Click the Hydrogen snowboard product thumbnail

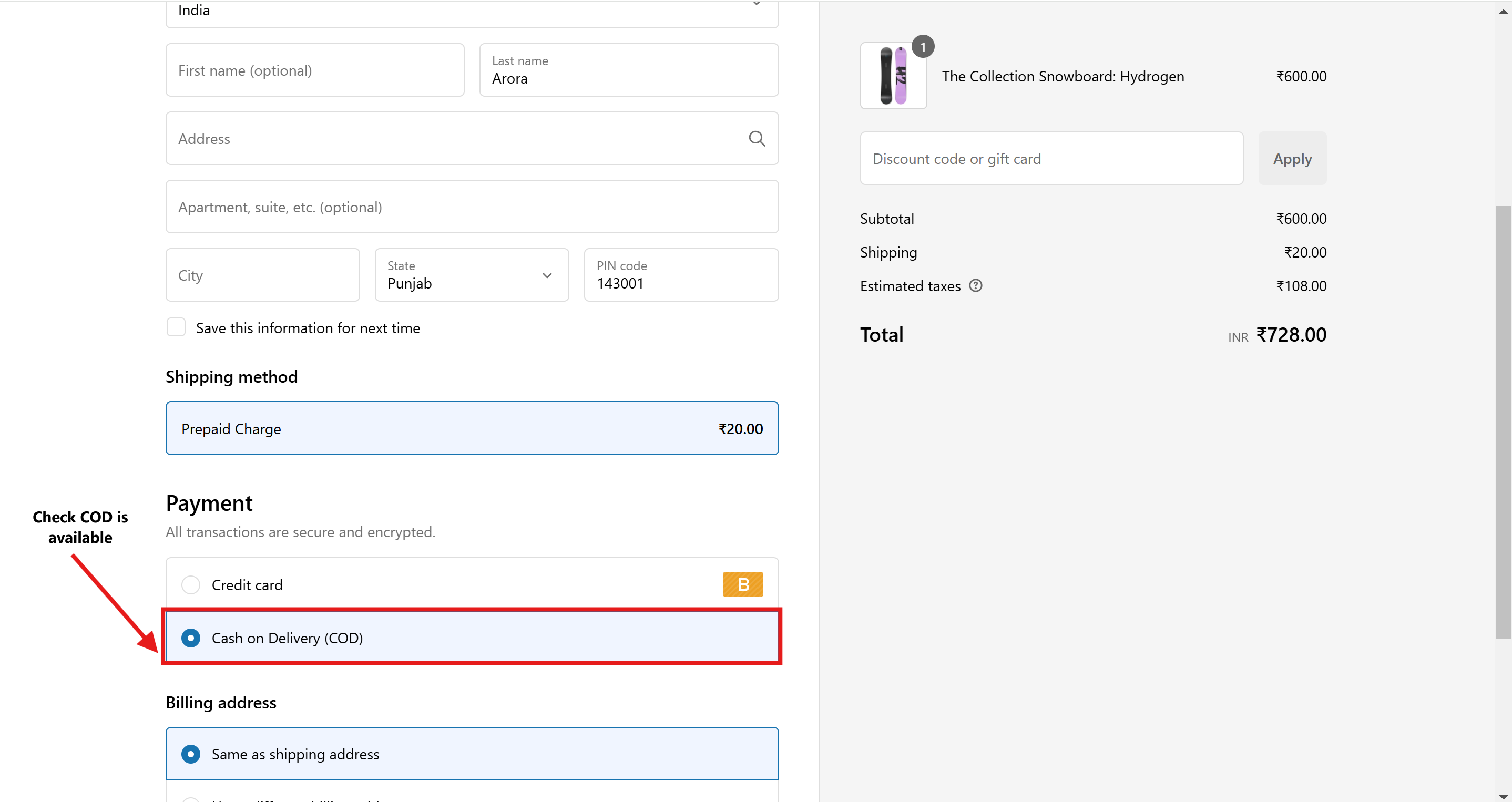point(893,76)
